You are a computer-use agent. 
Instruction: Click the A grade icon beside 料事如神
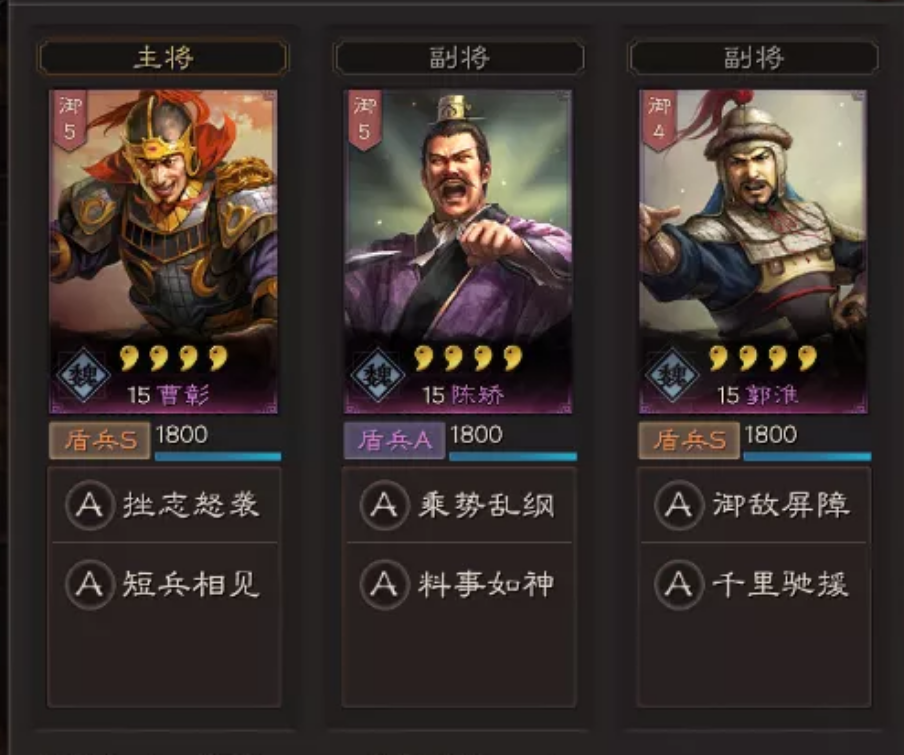tap(384, 584)
